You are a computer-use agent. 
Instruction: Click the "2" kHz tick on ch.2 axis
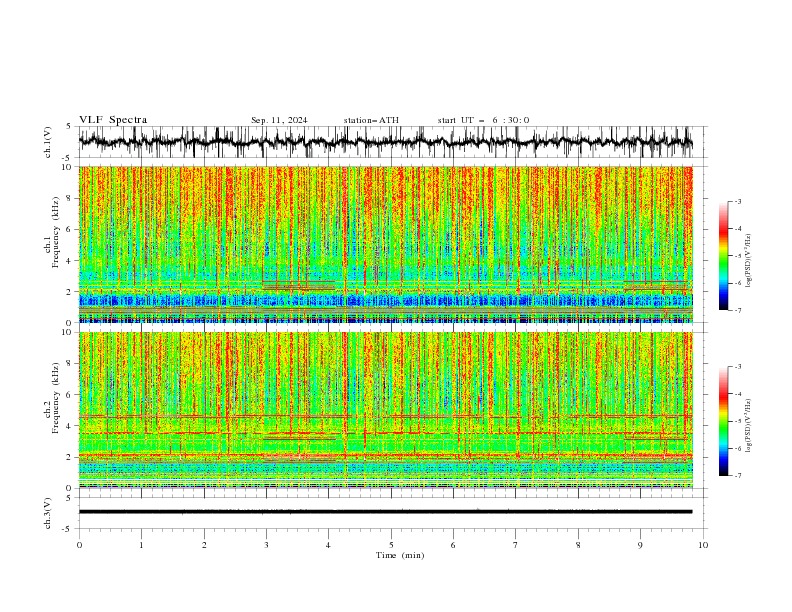click(x=70, y=457)
